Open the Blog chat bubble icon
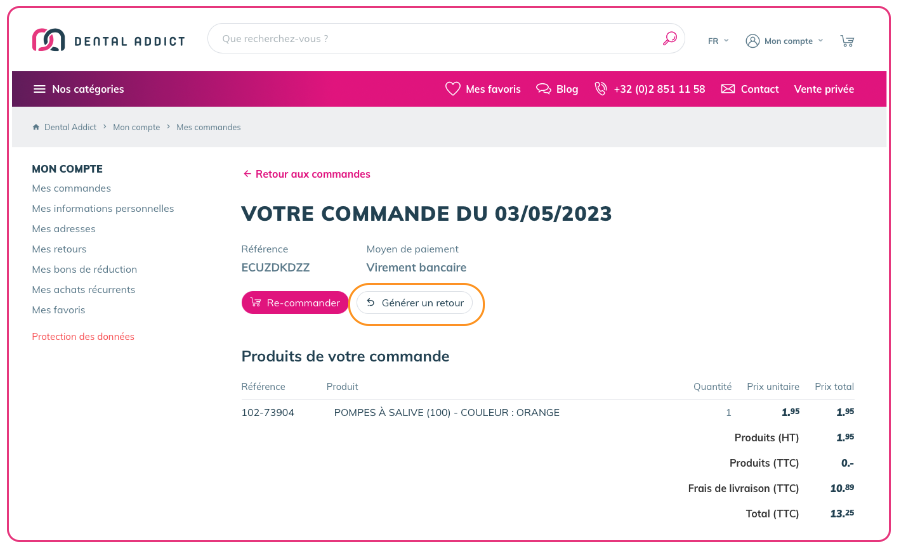The height and width of the screenshot is (550, 899). 544,89
